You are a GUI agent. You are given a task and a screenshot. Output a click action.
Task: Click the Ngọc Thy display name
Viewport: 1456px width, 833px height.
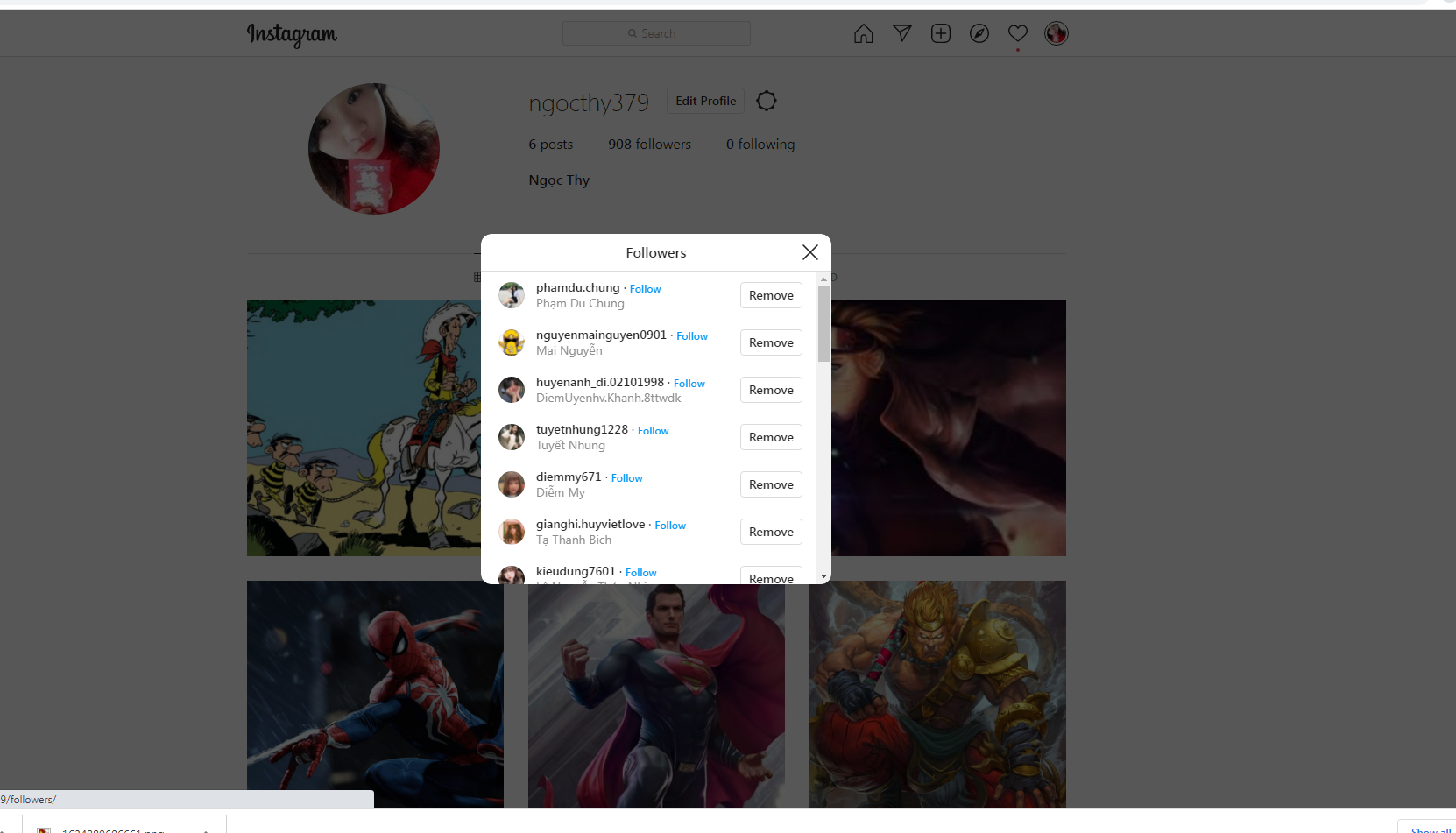click(x=559, y=180)
